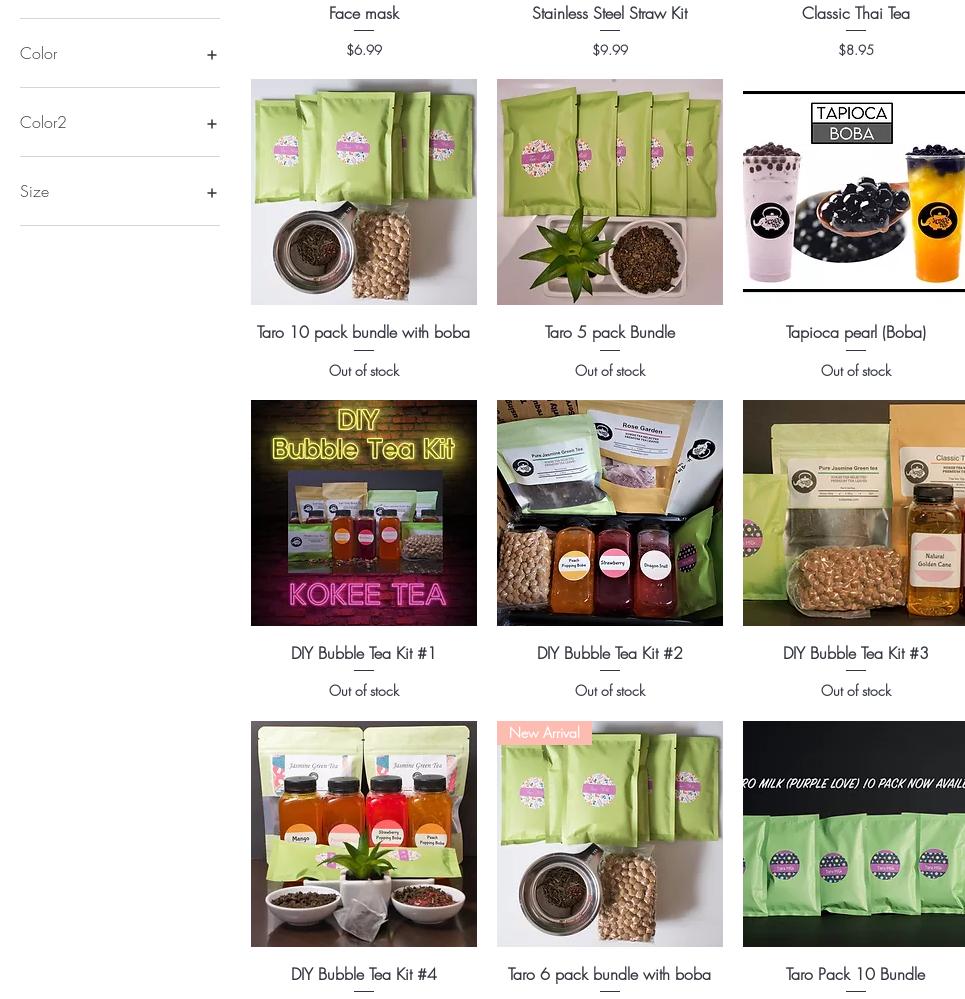Open Taro 5 pack Bundle product image
The height and width of the screenshot is (999, 965).
[x=610, y=192]
